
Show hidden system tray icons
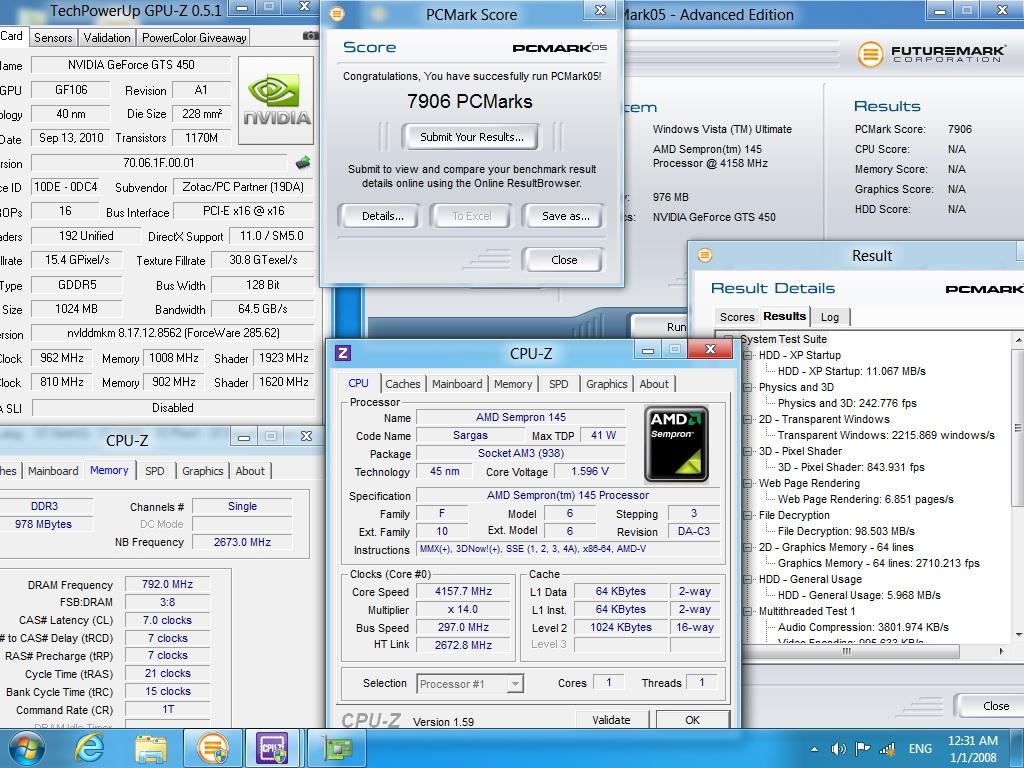[814, 749]
